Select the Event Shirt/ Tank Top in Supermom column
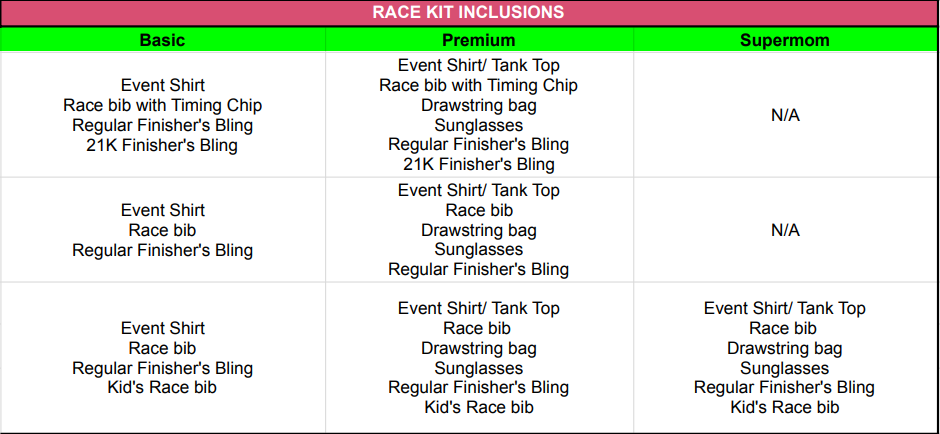This screenshot has width=940, height=434. pos(785,309)
